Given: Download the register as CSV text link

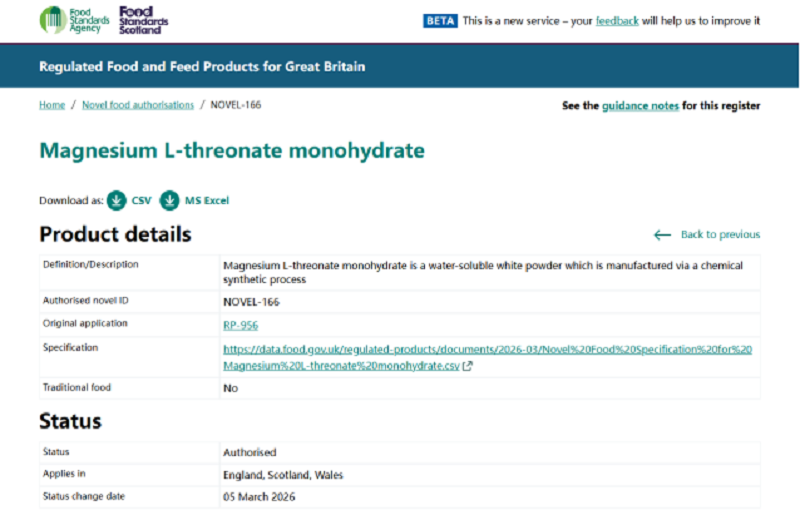Looking at the screenshot, I should (x=141, y=201).
